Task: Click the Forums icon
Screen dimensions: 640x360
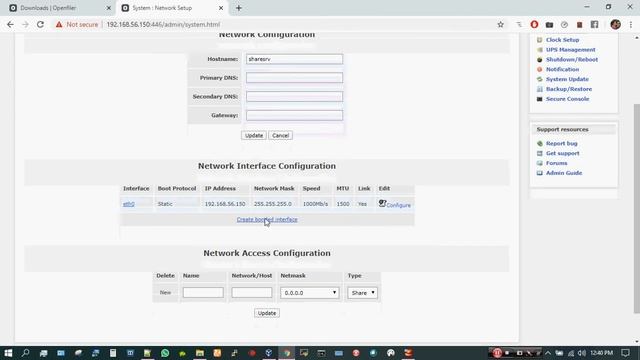Action: [x=540, y=163]
